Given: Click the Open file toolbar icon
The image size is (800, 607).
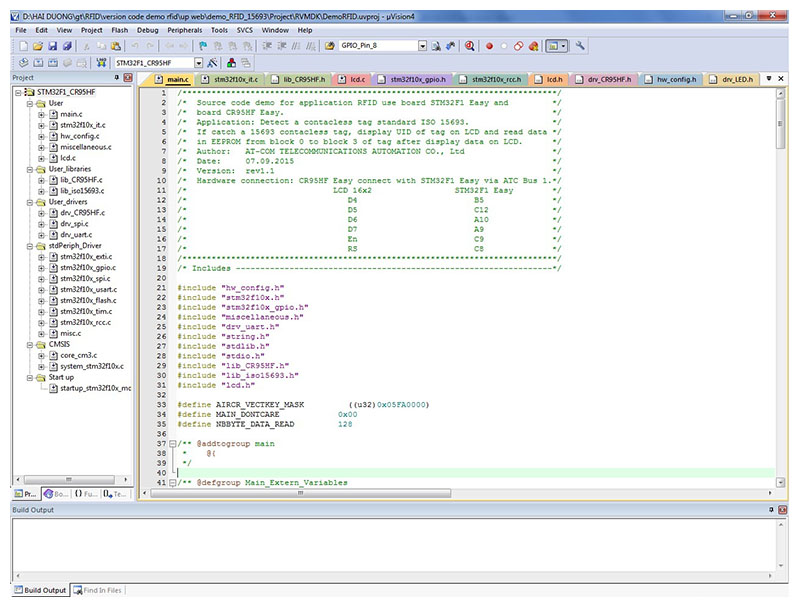Looking at the screenshot, I should [37, 46].
